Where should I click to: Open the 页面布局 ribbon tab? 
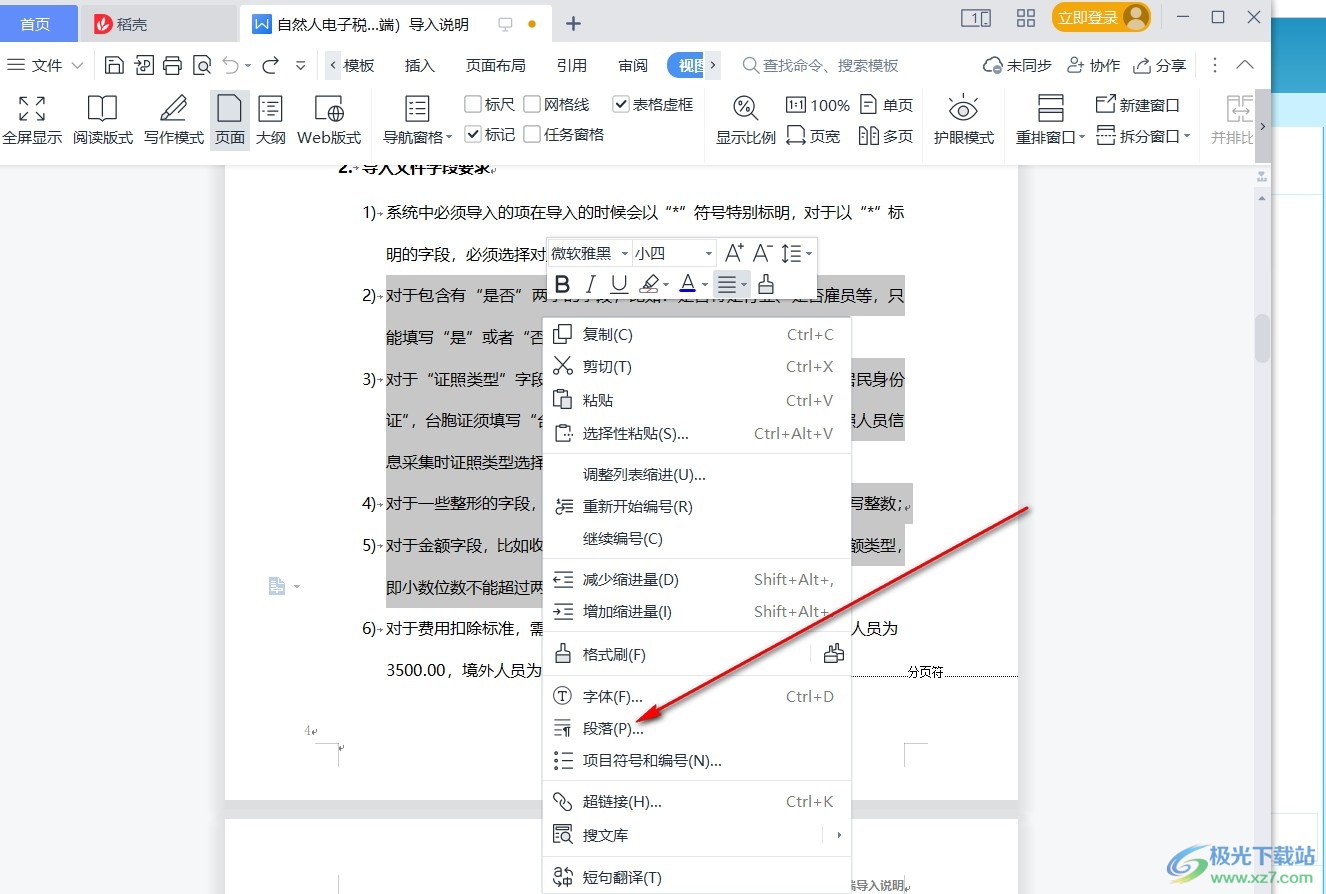(495, 65)
